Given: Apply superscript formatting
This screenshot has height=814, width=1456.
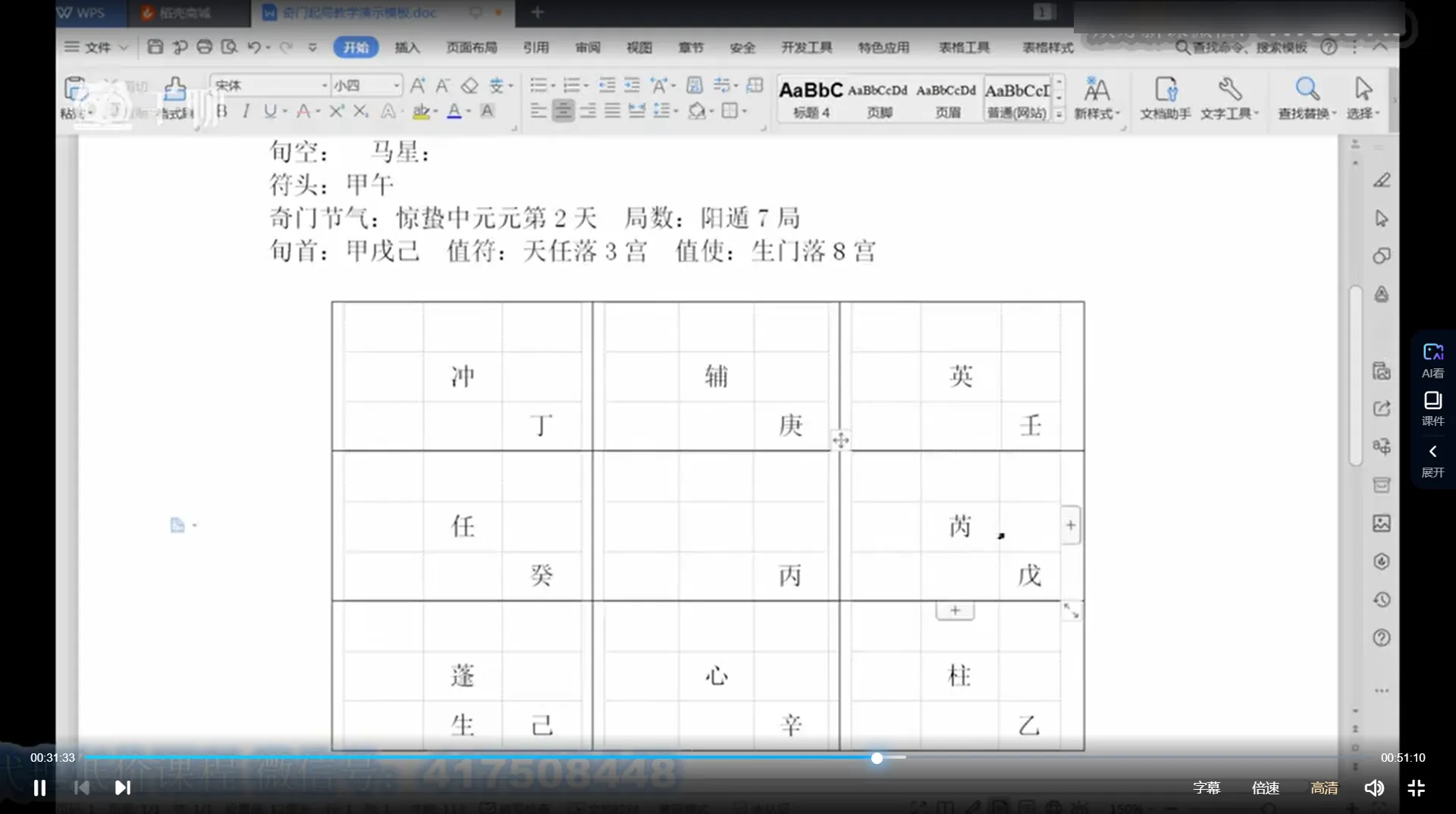Looking at the screenshot, I should (337, 111).
